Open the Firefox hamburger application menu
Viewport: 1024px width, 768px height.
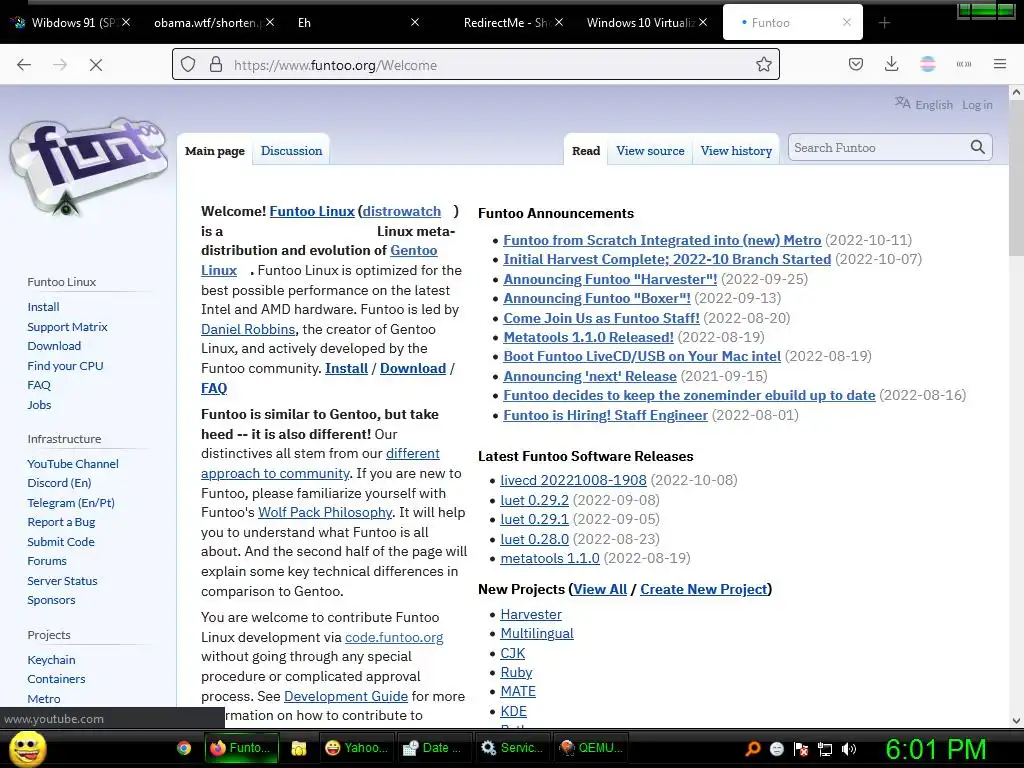[x=1000, y=64]
